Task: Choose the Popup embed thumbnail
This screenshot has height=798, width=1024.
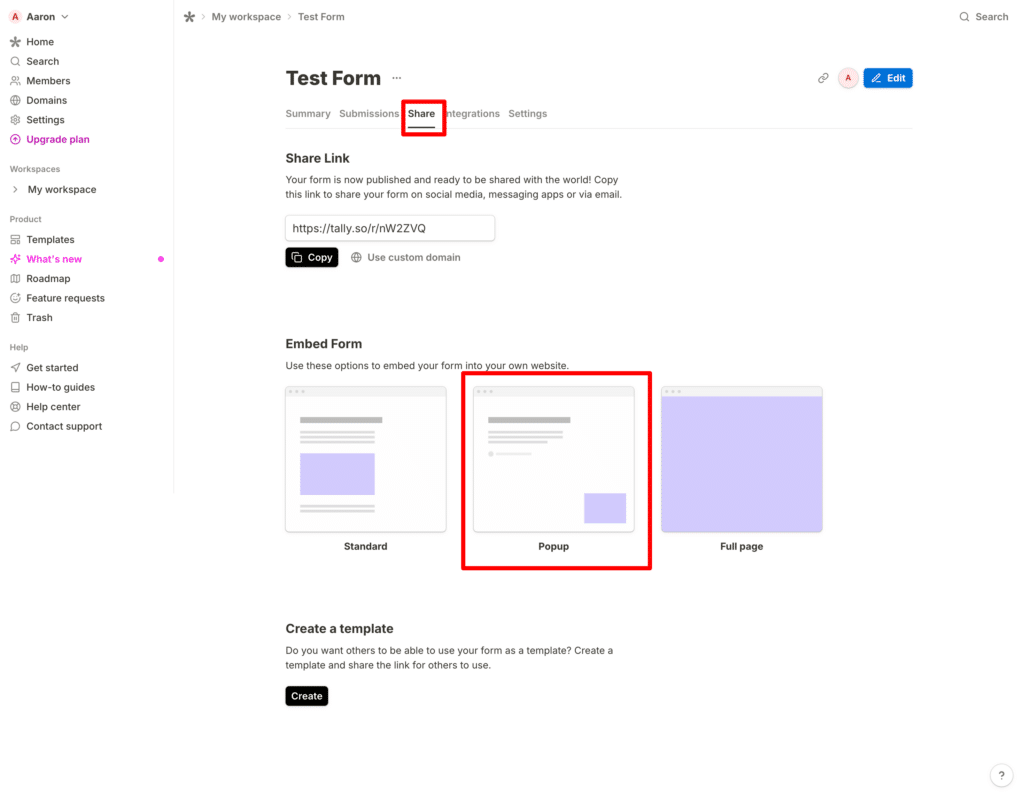Action: click(554, 459)
